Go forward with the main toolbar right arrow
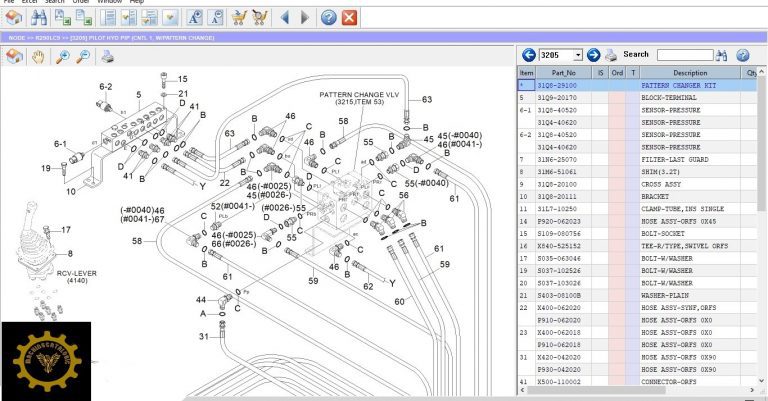This screenshot has height=401, width=768. pyautogui.click(x=305, y=17)
